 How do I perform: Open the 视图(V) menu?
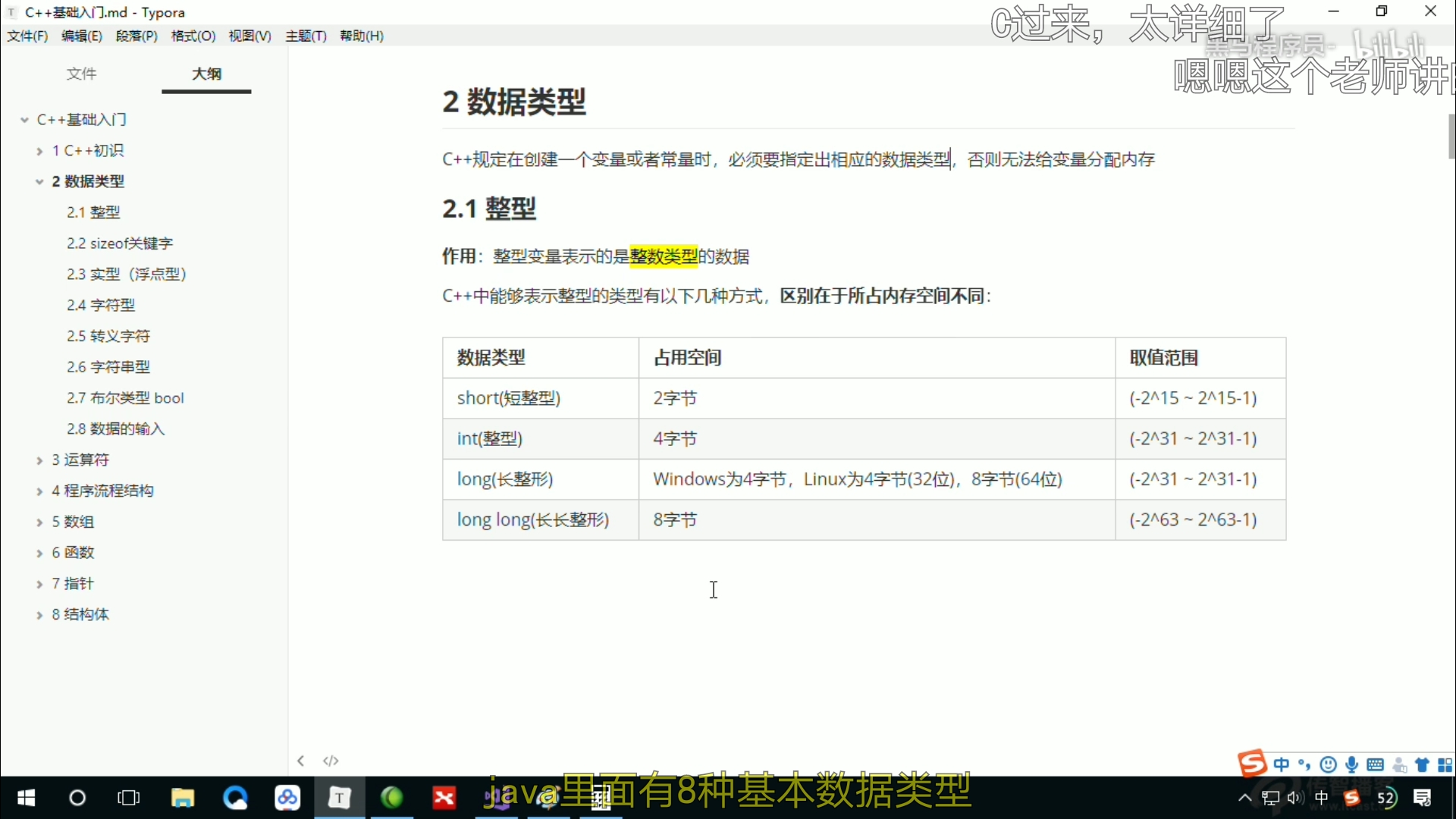point(249,36)
